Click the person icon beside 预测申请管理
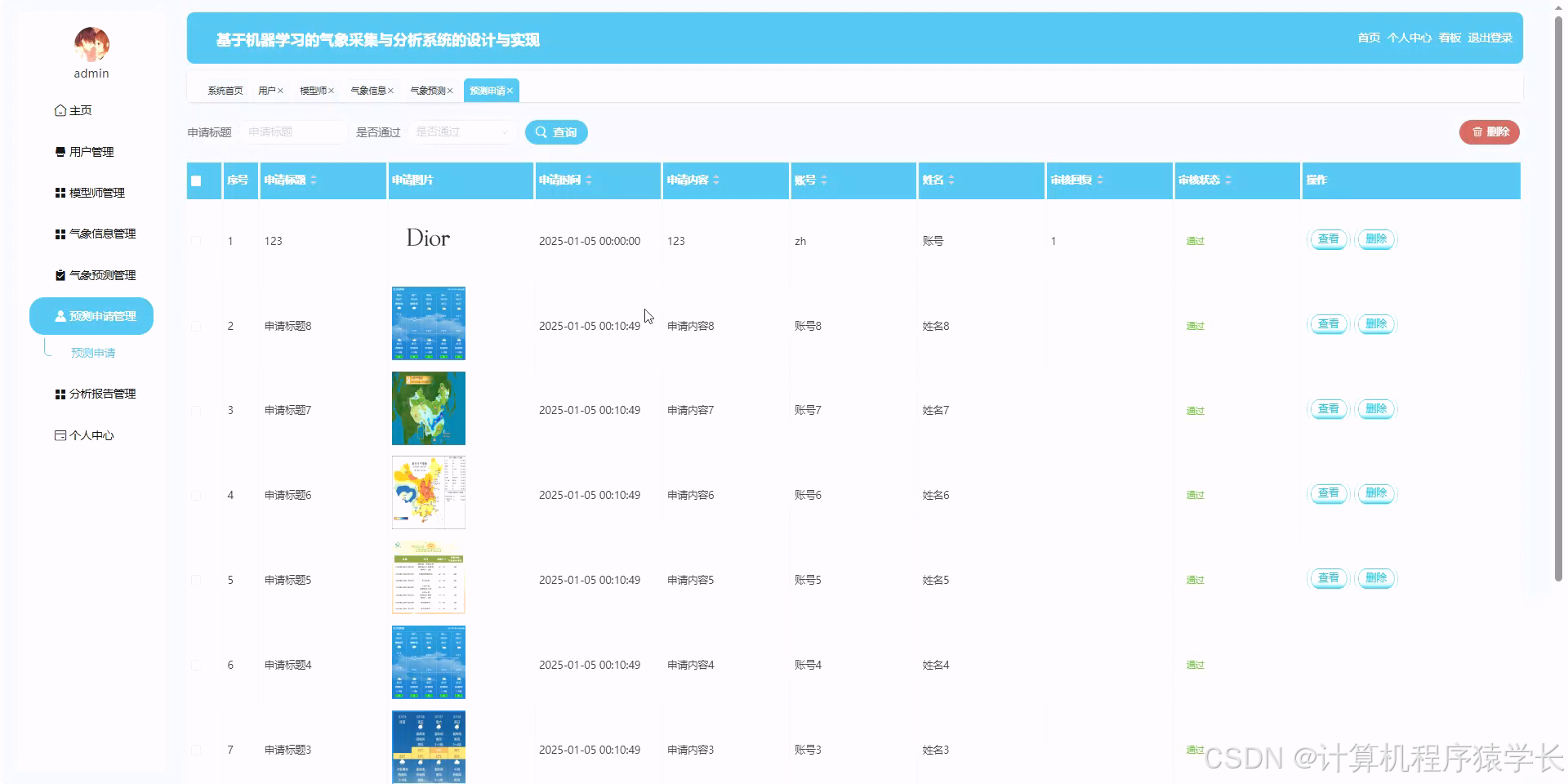The width and height of the screenshot is (1568, 784). 60,316
